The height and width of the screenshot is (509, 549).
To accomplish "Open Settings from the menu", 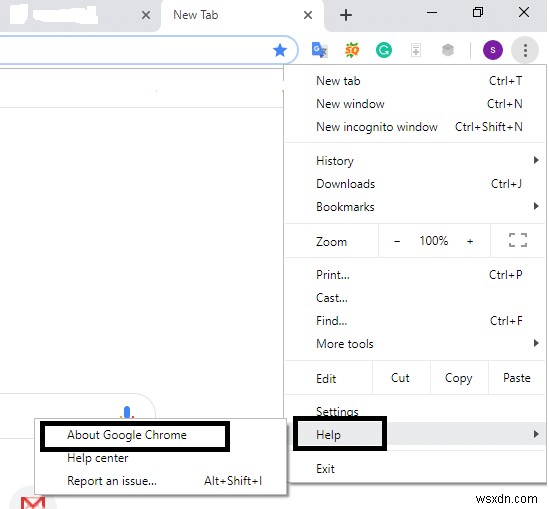I will (415, 411).
